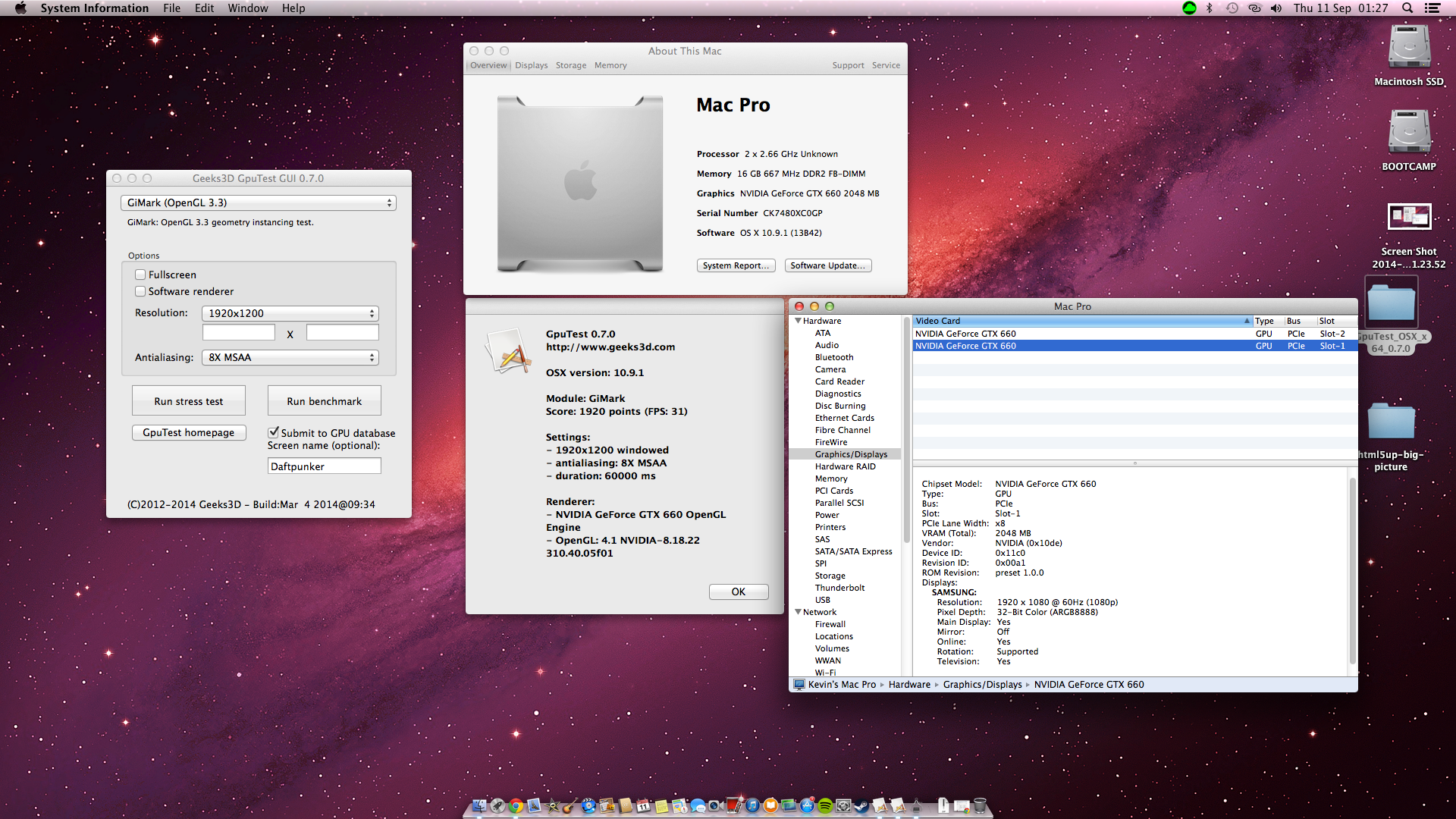Launch Spotify from the dock
This screenshot has width=1456, height=819.
825,805
